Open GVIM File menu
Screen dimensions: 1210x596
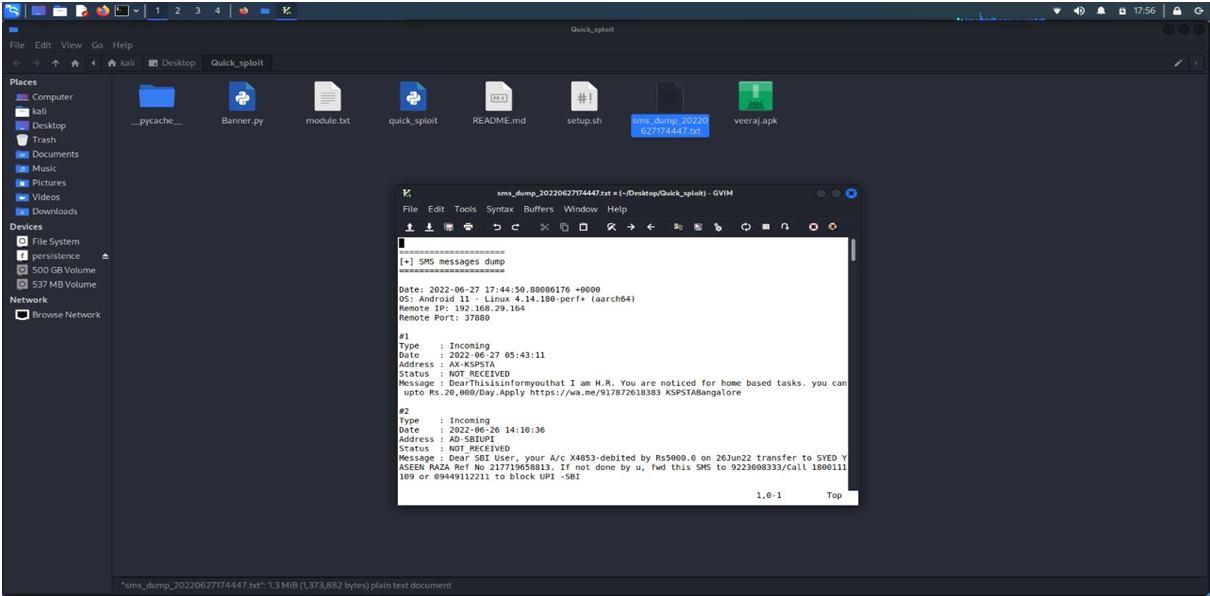410,209
